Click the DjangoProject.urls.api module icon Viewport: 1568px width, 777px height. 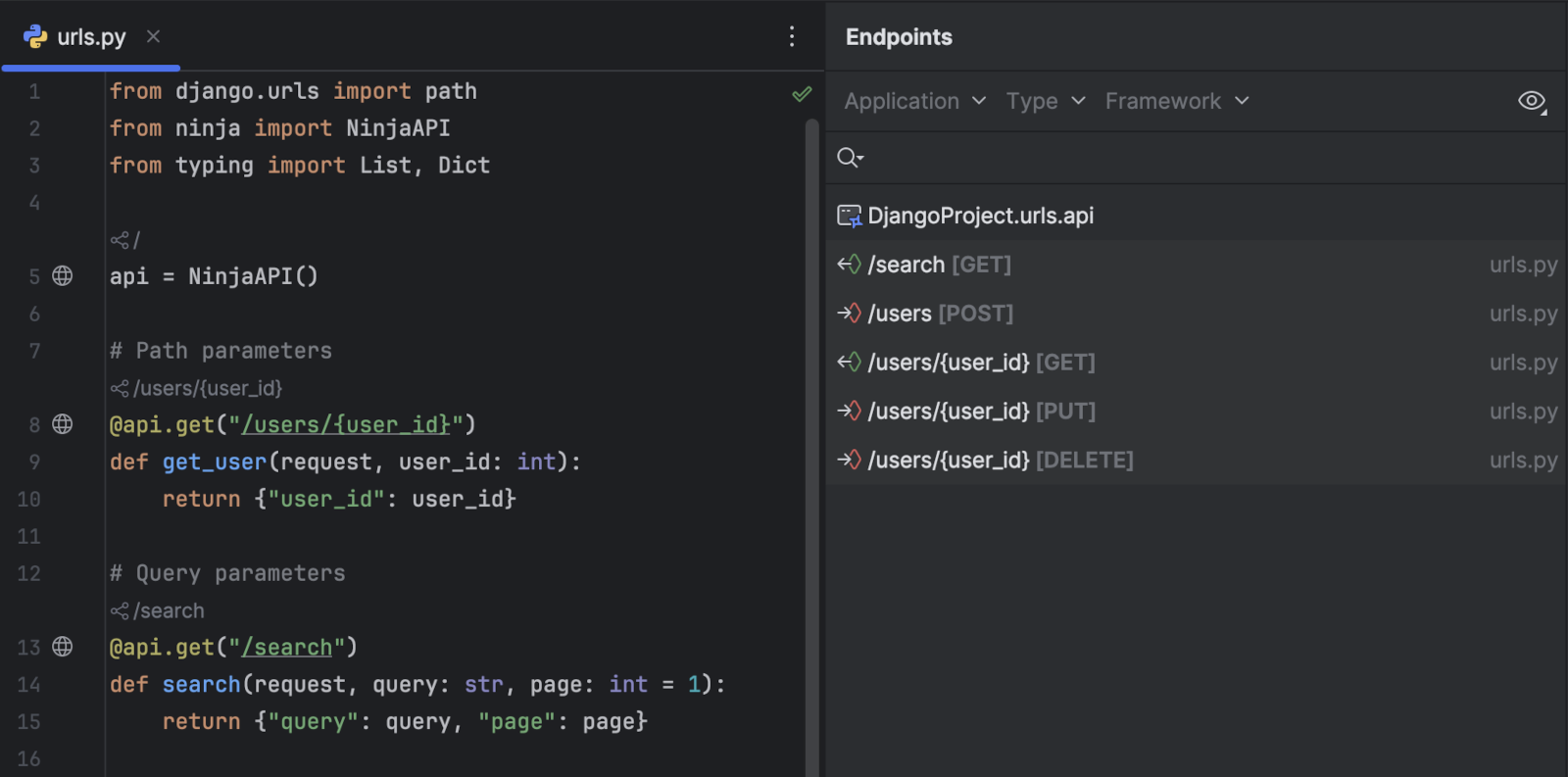tap(849, 216)
